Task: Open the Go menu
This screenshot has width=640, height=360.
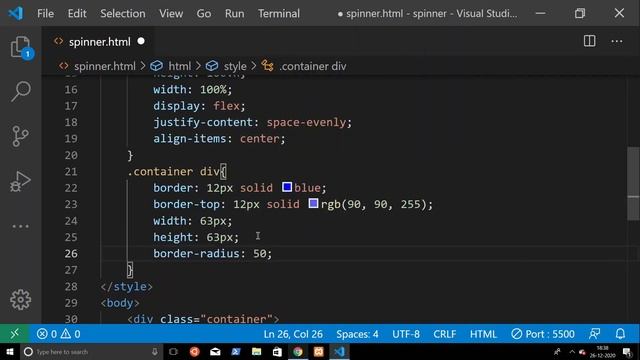Action: 204,13
